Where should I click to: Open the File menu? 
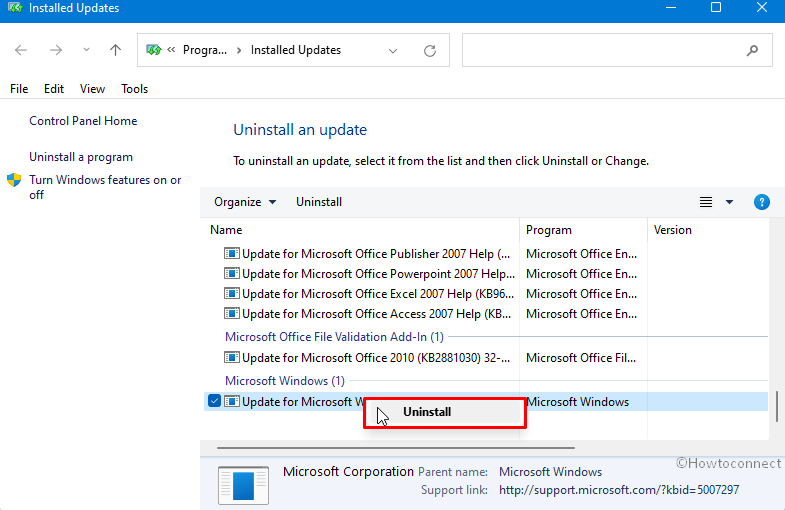19,89
